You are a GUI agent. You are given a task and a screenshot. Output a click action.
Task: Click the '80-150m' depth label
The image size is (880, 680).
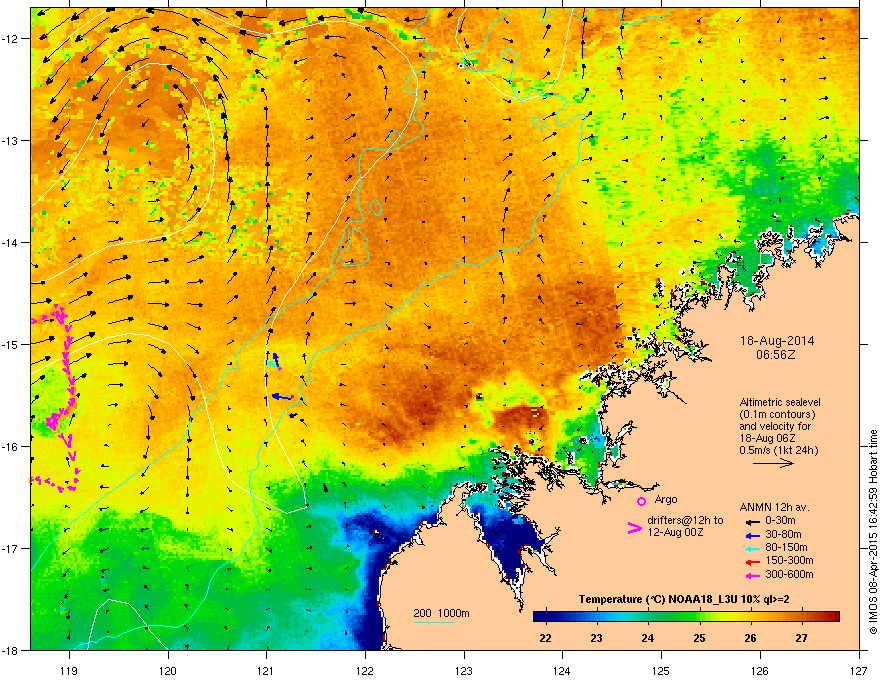coord(786,548)
